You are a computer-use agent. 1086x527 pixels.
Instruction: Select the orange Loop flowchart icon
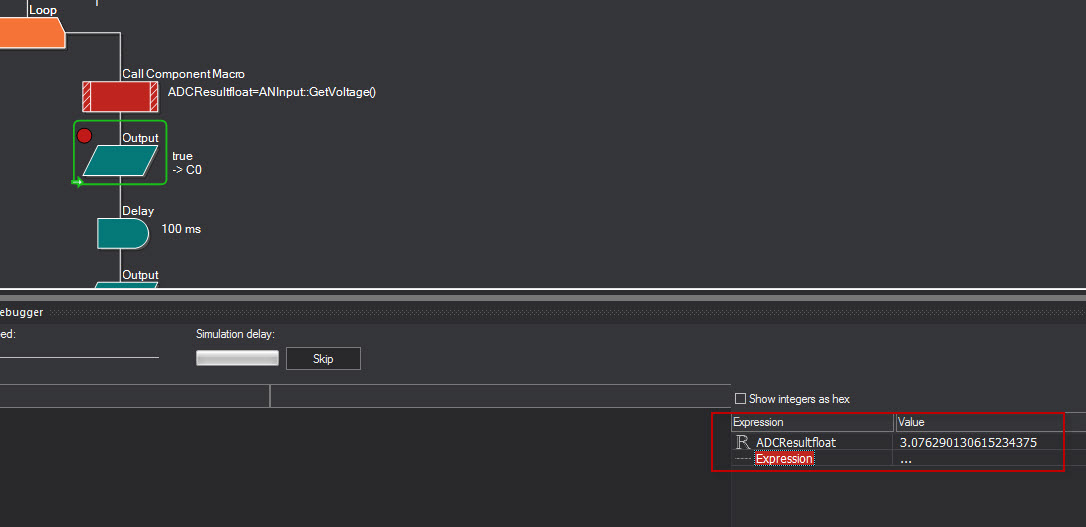32,33
